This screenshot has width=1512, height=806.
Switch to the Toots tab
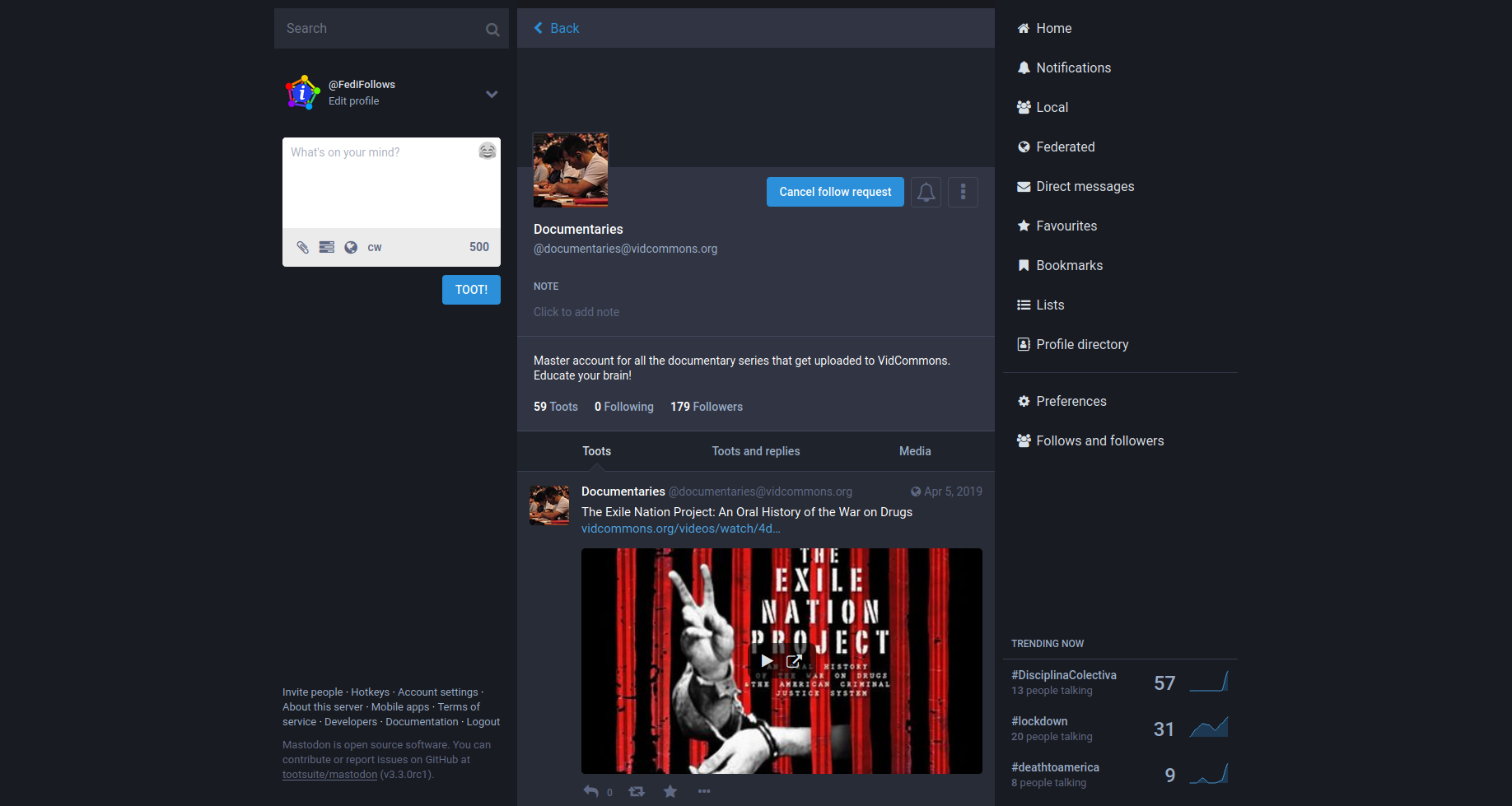tap(597, 451)
